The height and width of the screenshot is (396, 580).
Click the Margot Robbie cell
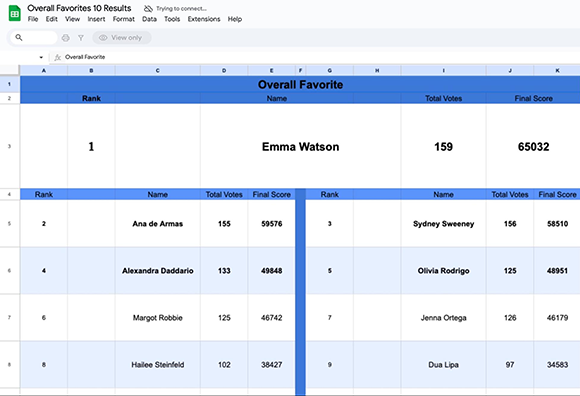click(x=158, y=318)
